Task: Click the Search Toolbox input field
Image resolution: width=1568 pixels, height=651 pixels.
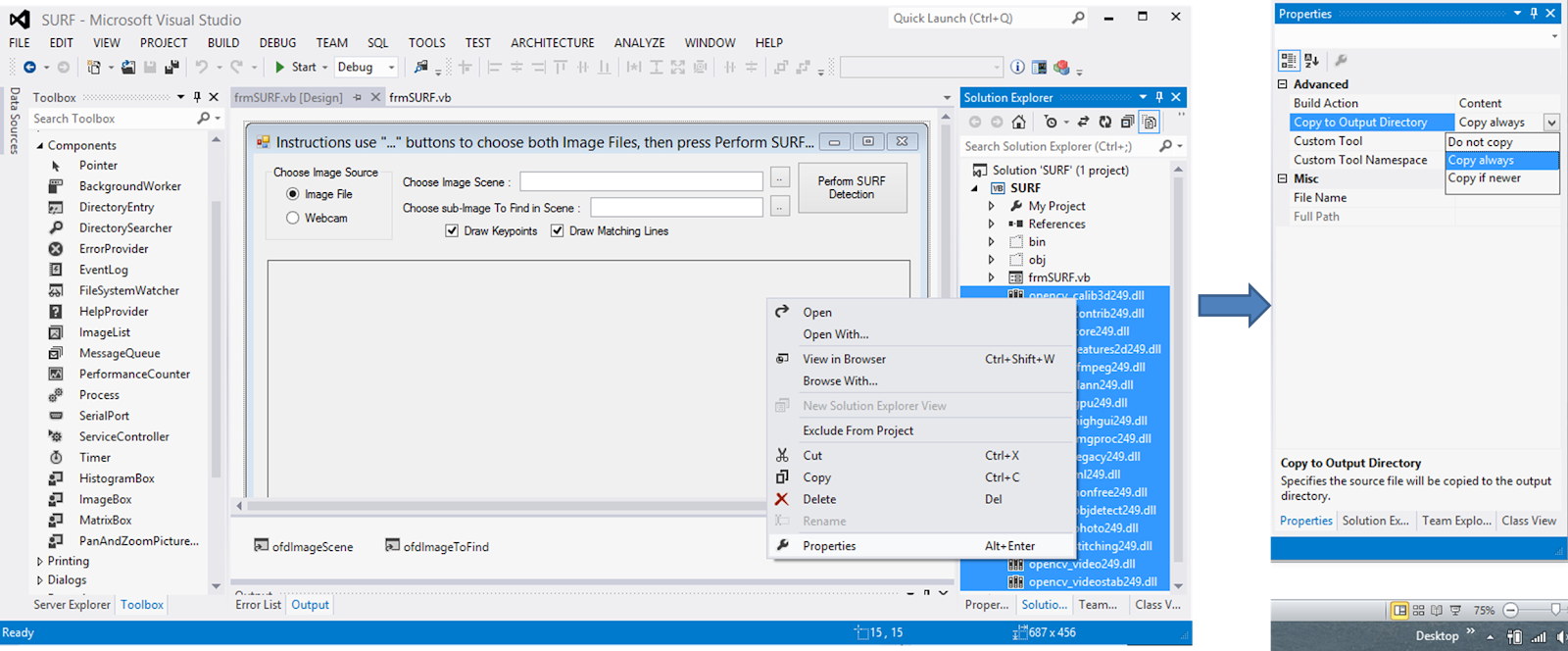Action: point(113,119)
